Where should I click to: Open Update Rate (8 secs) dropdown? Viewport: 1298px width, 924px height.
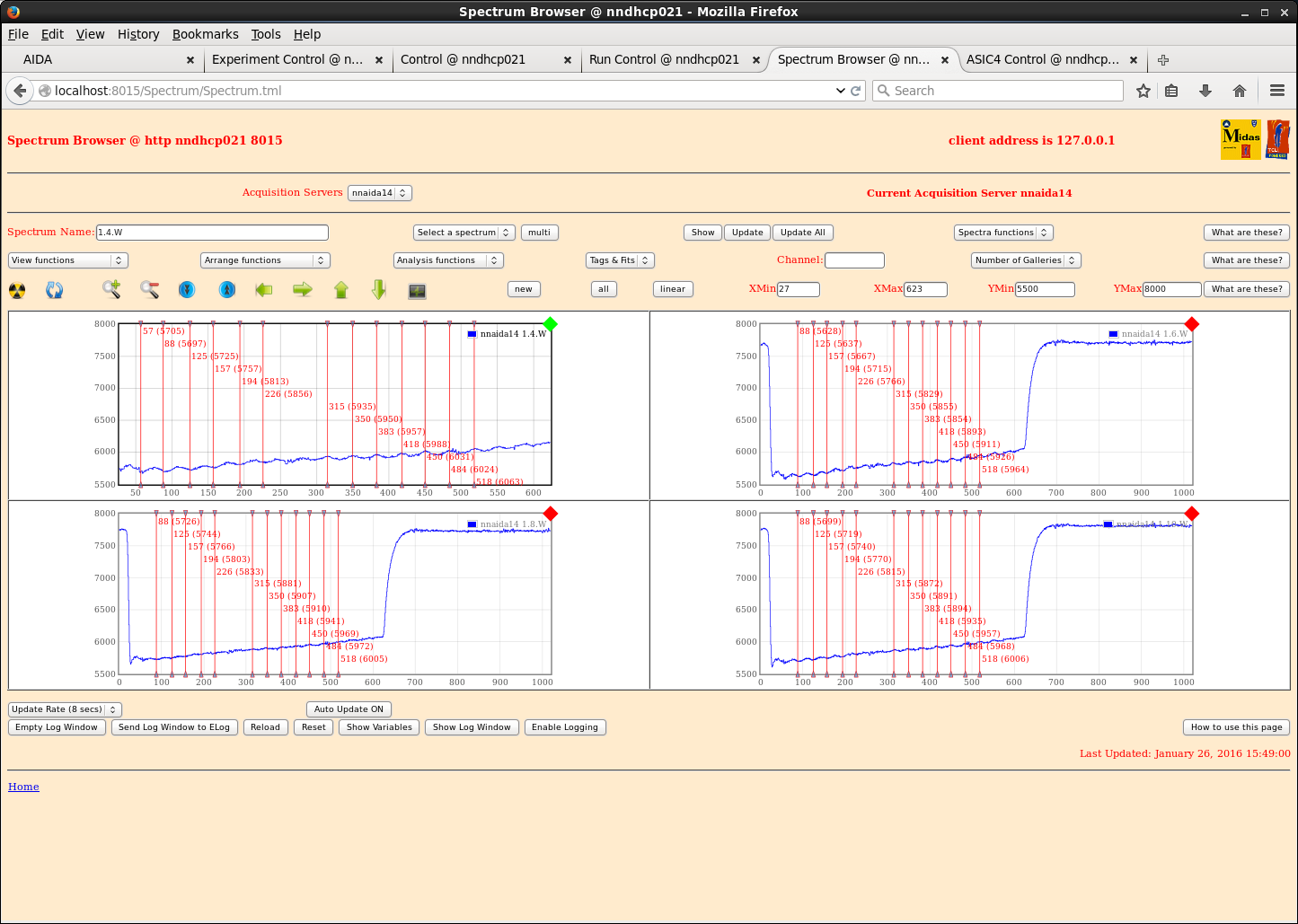pos(65,709)
